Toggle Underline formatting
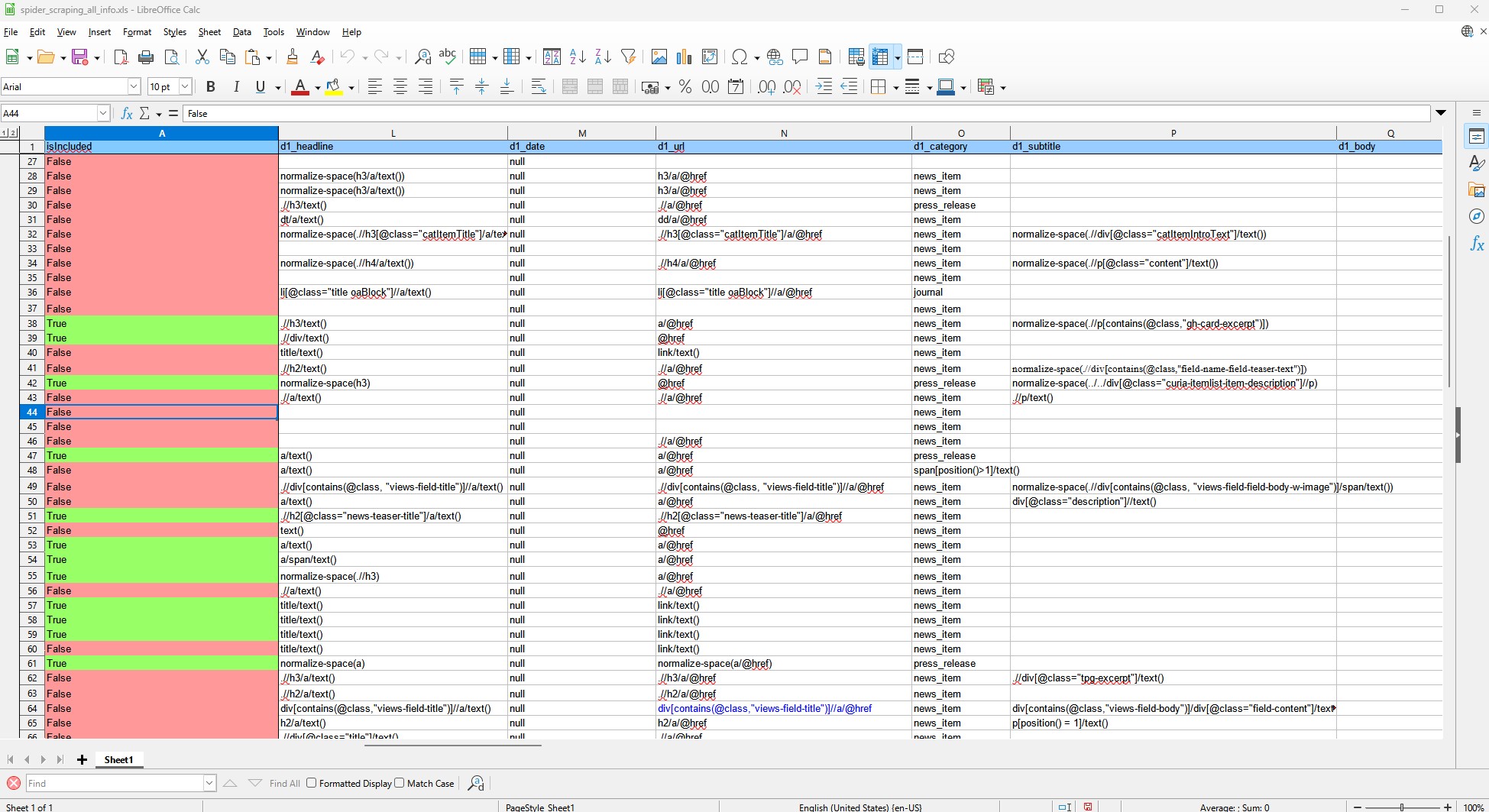The height and width of the screenshot is (812, 1489). coord(261,87)
